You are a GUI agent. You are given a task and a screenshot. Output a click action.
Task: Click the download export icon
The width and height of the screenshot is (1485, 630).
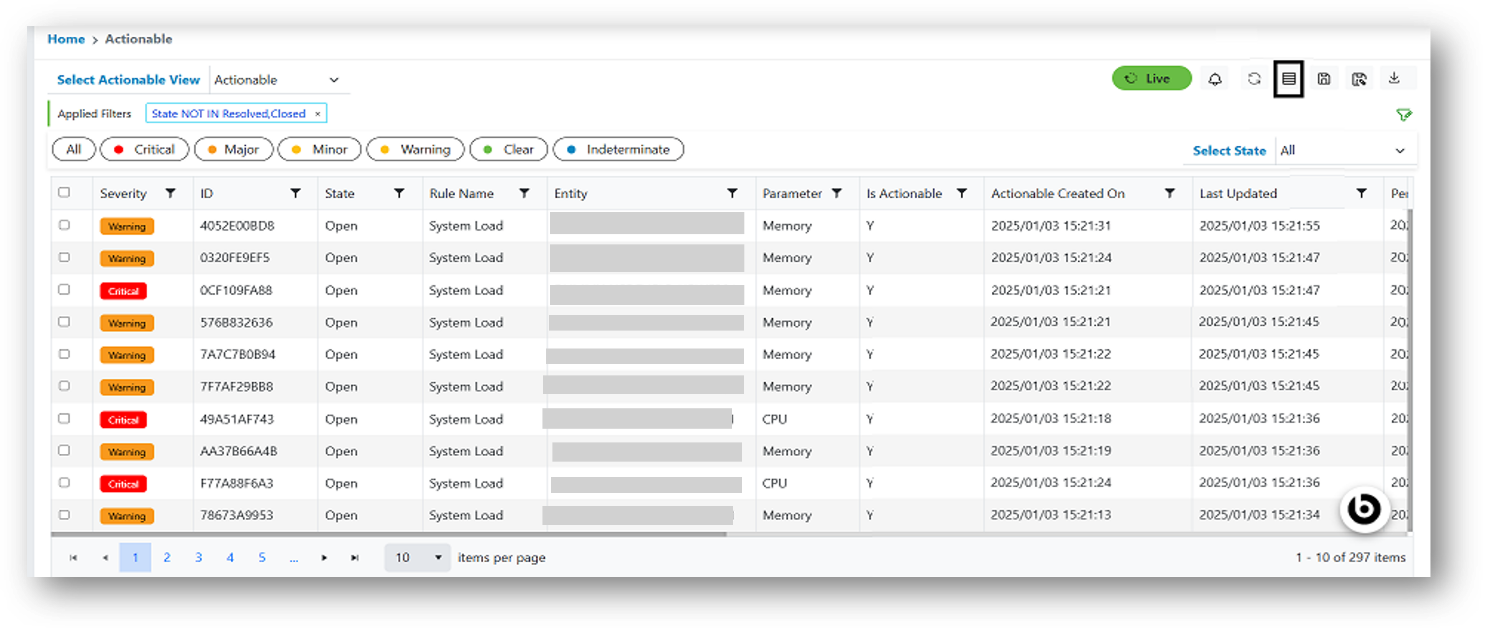pos(1395,78)
